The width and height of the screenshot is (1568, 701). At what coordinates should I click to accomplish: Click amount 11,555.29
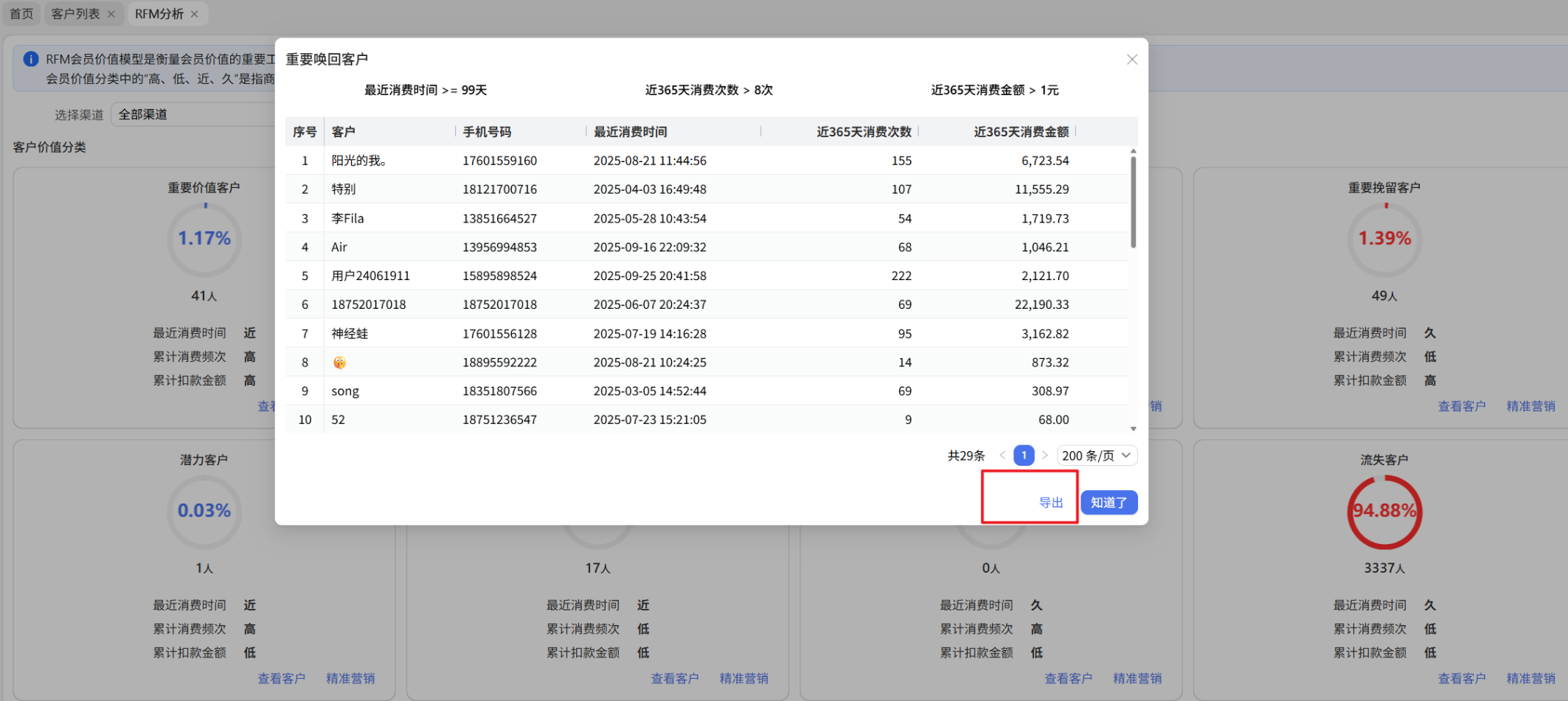[x=1041, y=189]
